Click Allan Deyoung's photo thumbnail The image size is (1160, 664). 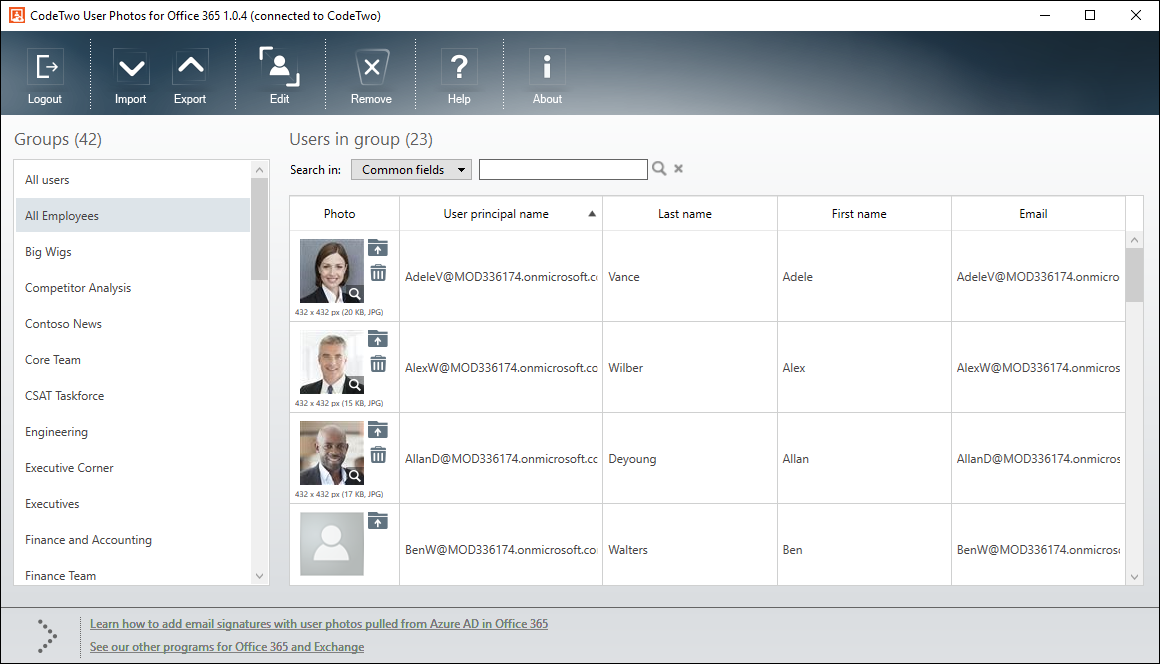[x=331, y=453]
